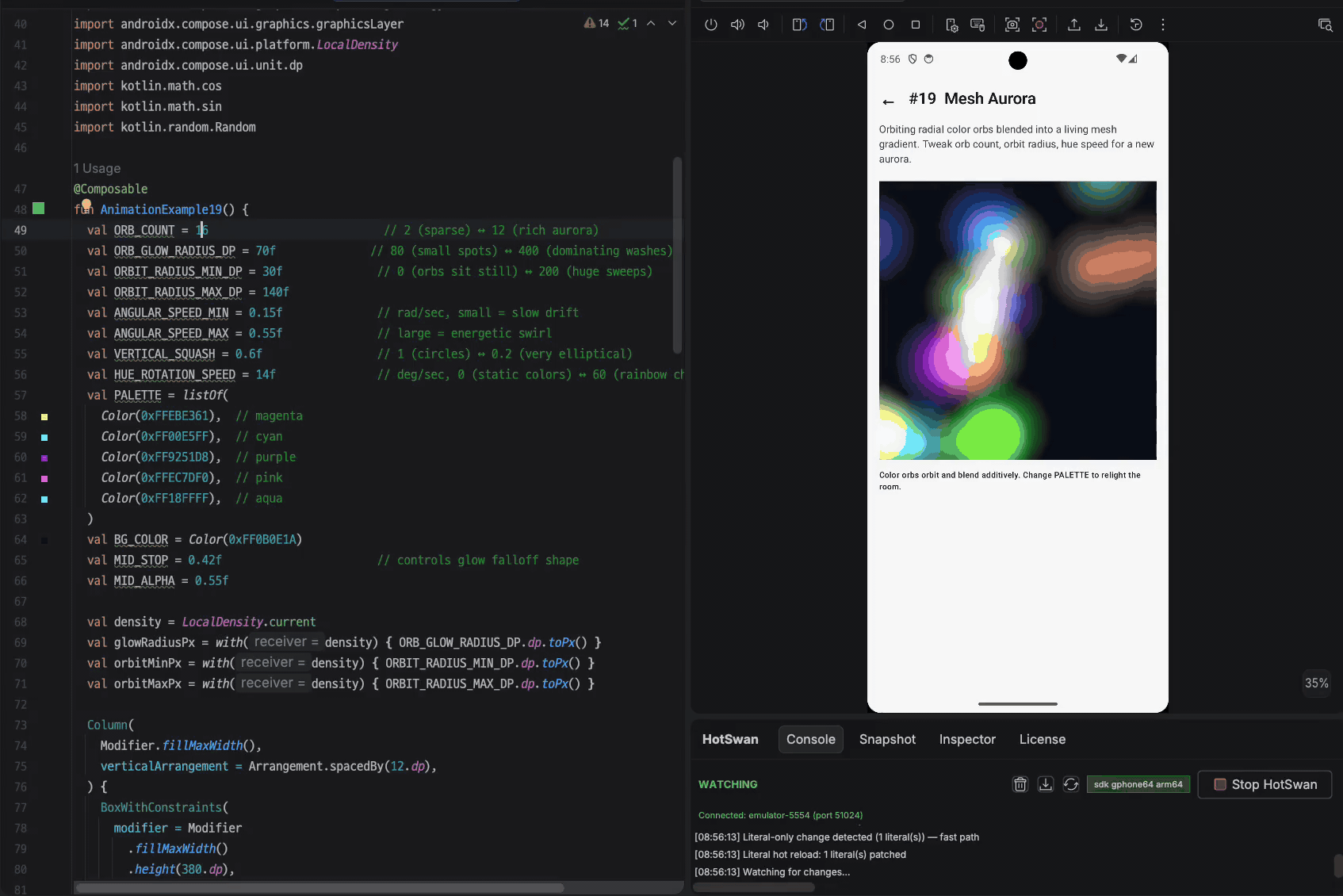1343x896 pixels.
Task: Start screen recording in emulator toolbar
Action: pyautogui.click(x=1039, y=25)
